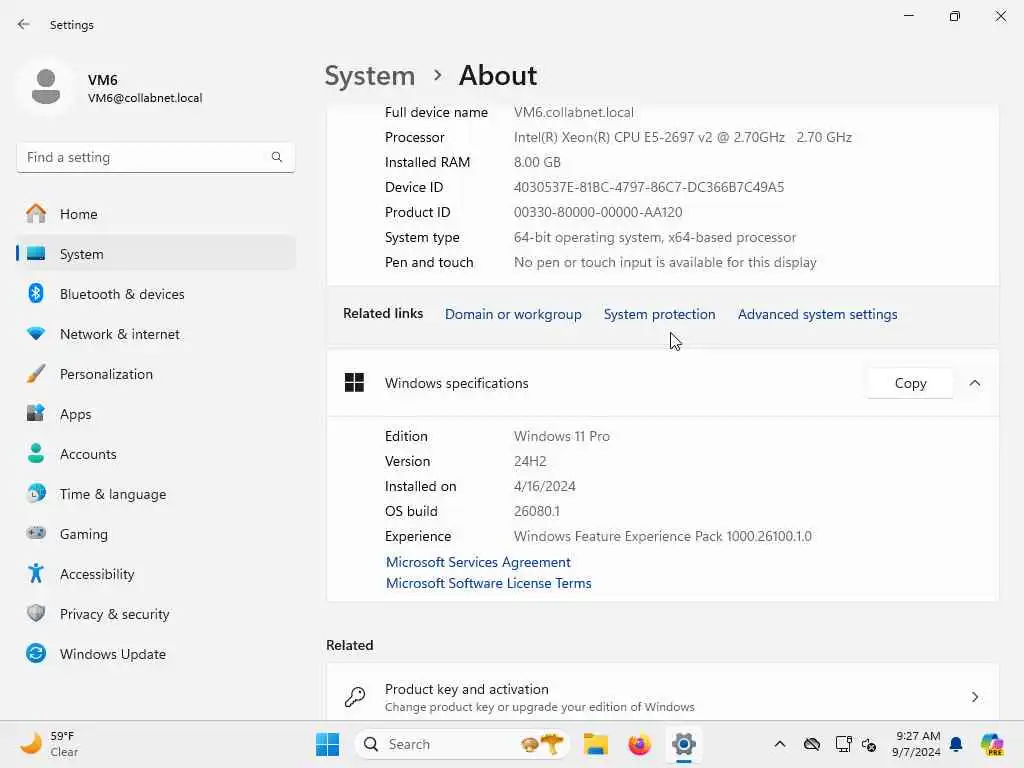Screen dimensions: 1024x768
Task: Open Advanced system settings link
Action: [x=817, y=314]
